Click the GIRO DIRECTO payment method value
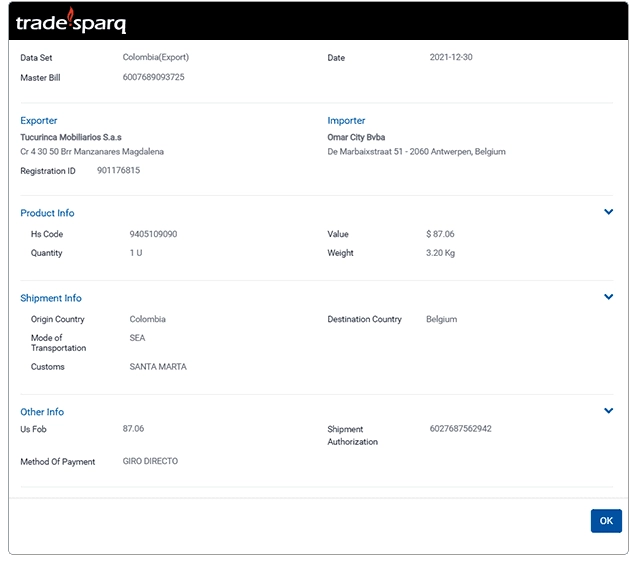Image resolution: width=637 pixels, height=572 pixels. 150,461
